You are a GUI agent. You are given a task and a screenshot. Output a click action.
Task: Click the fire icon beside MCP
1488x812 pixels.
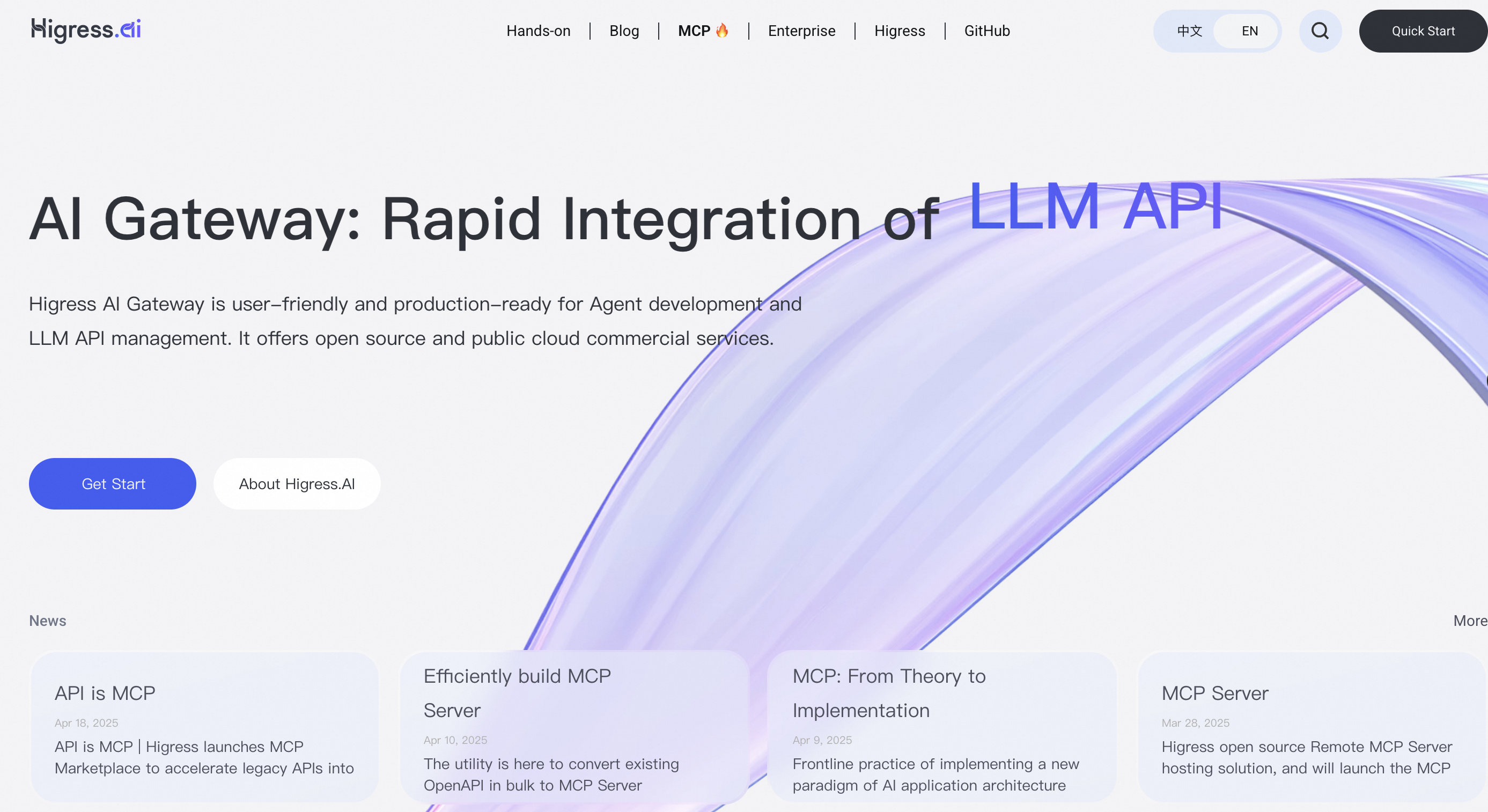click(722, 31)
